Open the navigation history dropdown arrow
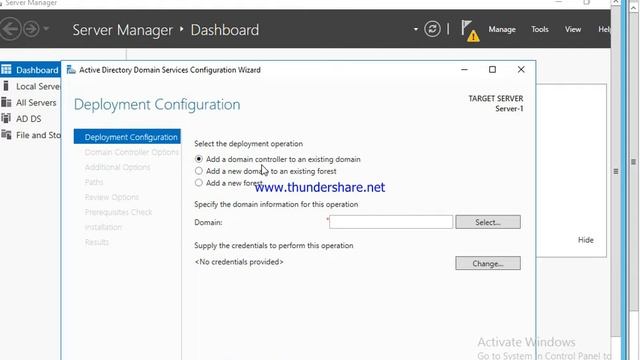The width and height of the screenshot is (640, 360). point(46,29)
